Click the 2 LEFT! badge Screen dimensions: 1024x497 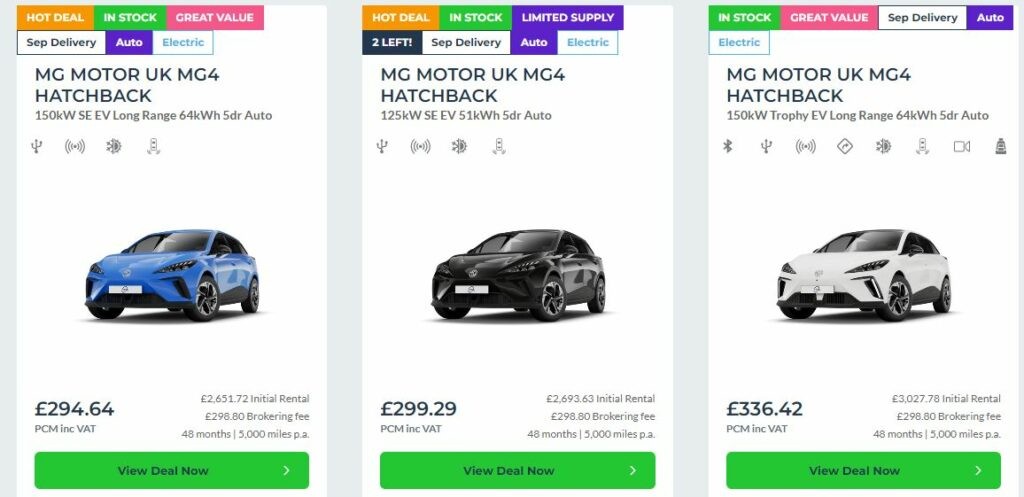pyautogui.click(x=391, y=42)
